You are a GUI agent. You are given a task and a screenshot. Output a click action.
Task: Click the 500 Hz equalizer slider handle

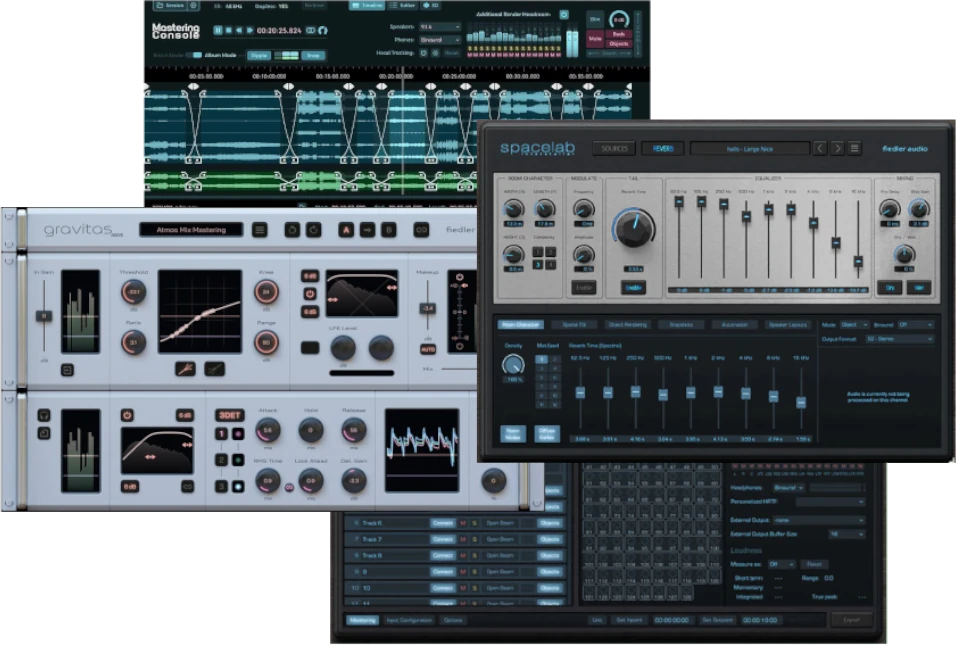pos(746,216)
